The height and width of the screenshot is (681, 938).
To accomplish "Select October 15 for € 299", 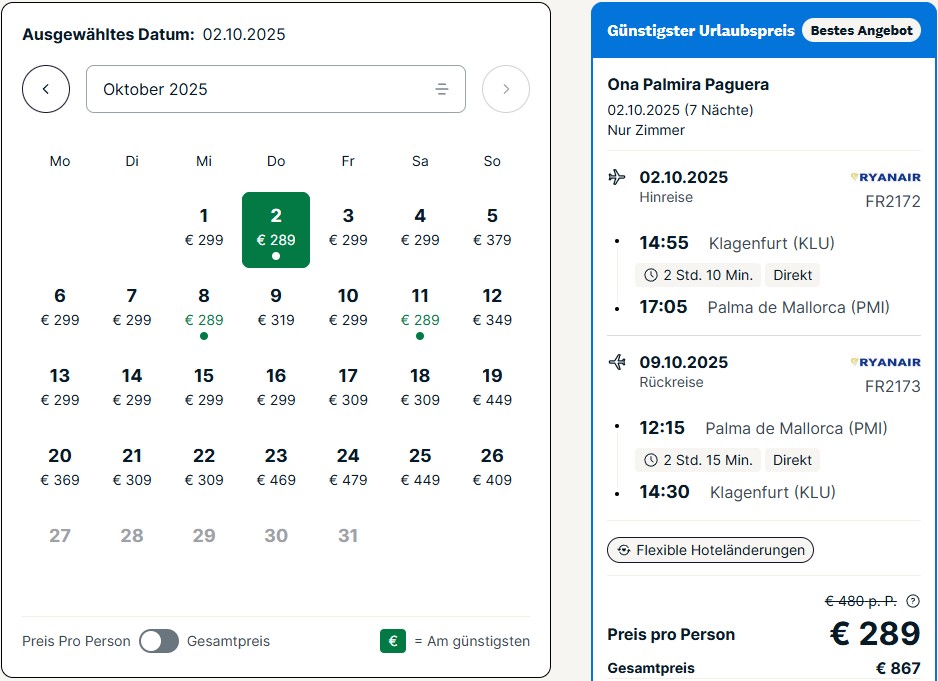I will (204, 387).
